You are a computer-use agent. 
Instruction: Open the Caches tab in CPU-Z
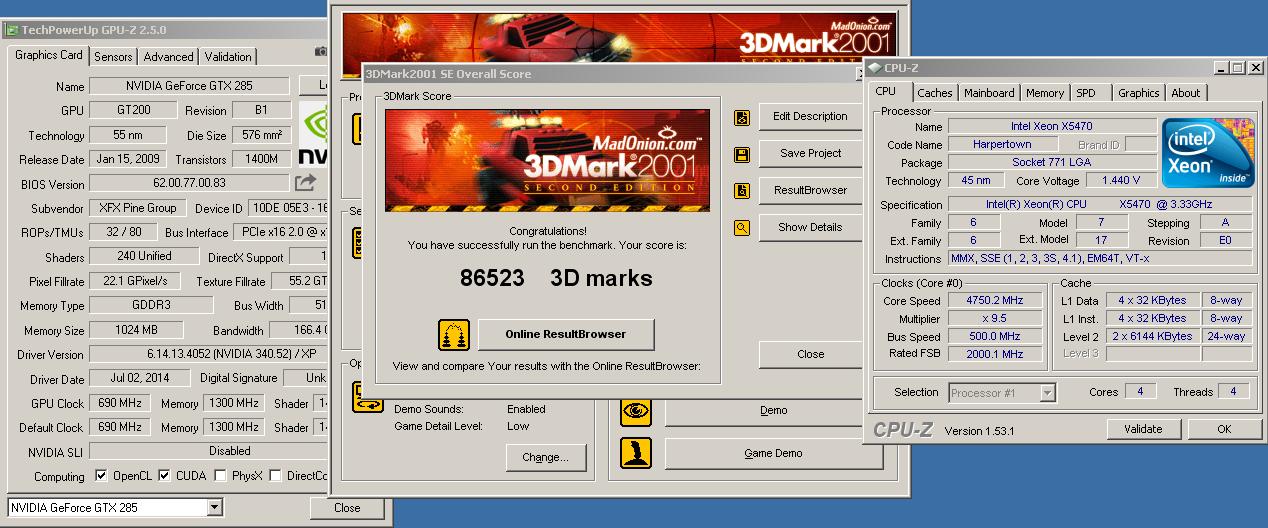pos(935,93)
